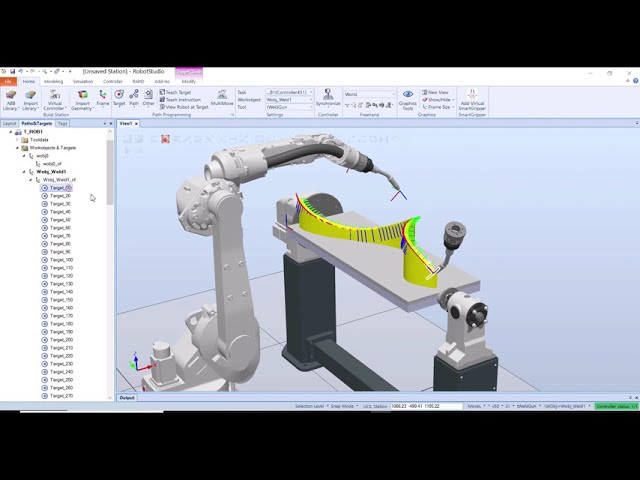Click the green Controller status indicator
The image size is (640, 480).
point(617,406)
